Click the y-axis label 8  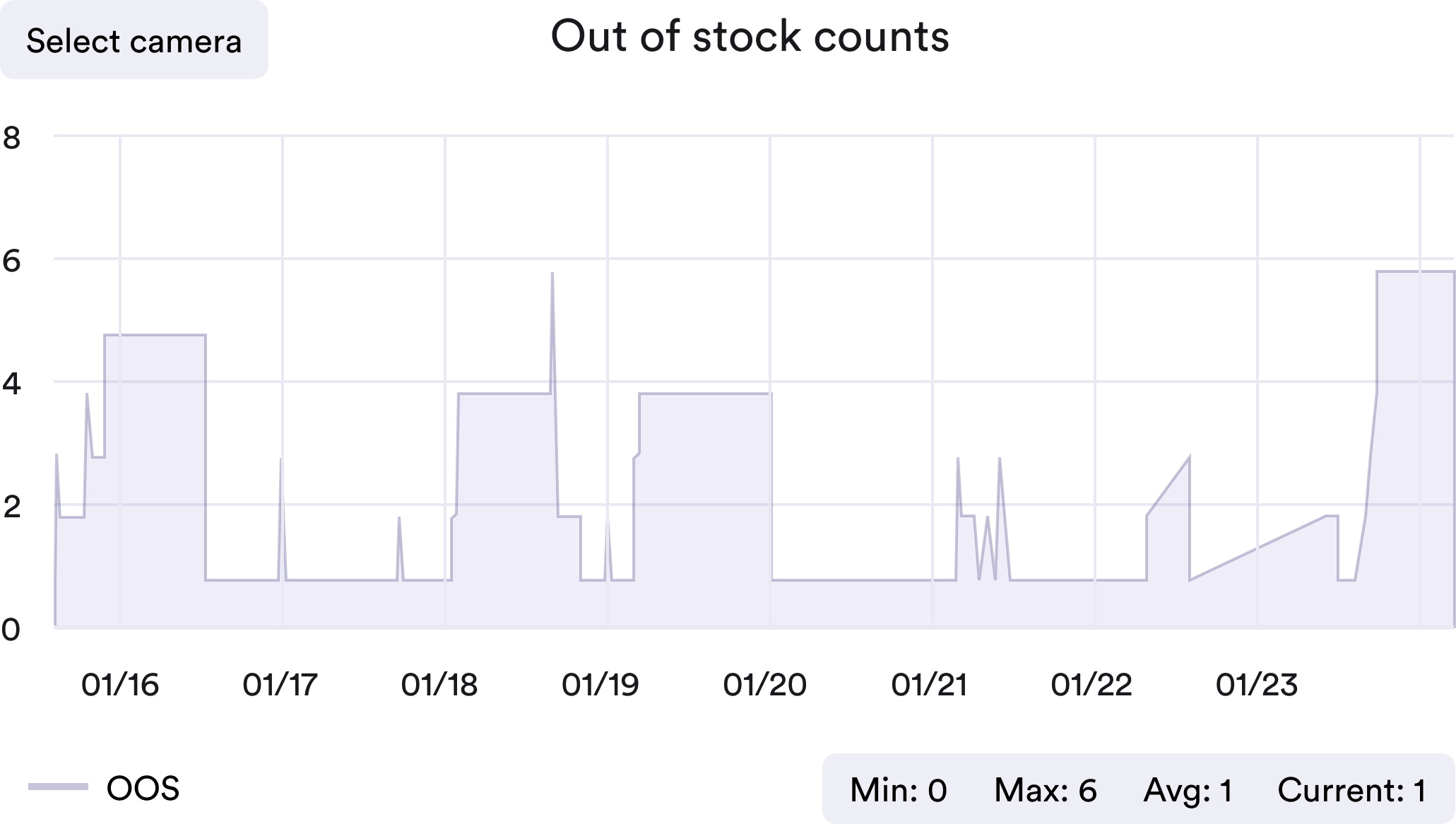click(11, 138)
